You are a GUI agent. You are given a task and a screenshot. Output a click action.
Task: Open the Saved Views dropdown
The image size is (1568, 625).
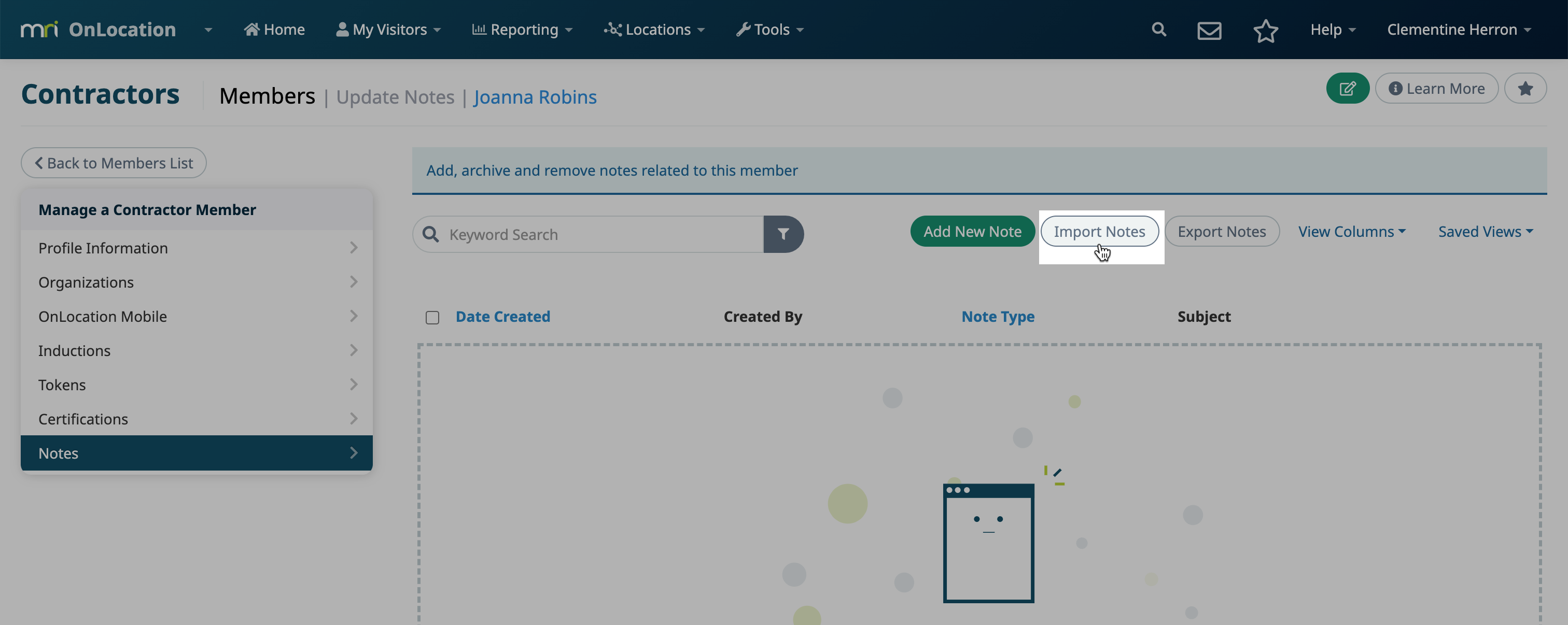1485,231
